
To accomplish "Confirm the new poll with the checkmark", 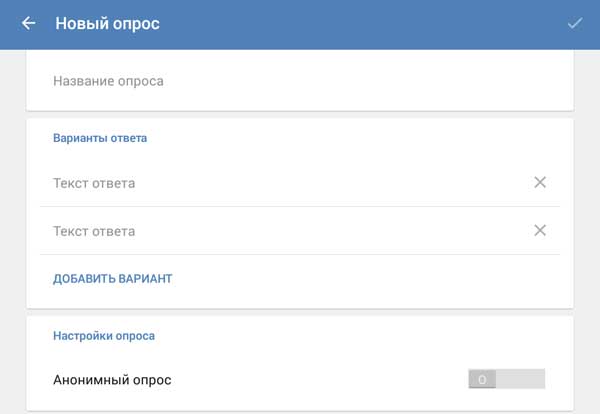I will point(574,23).
